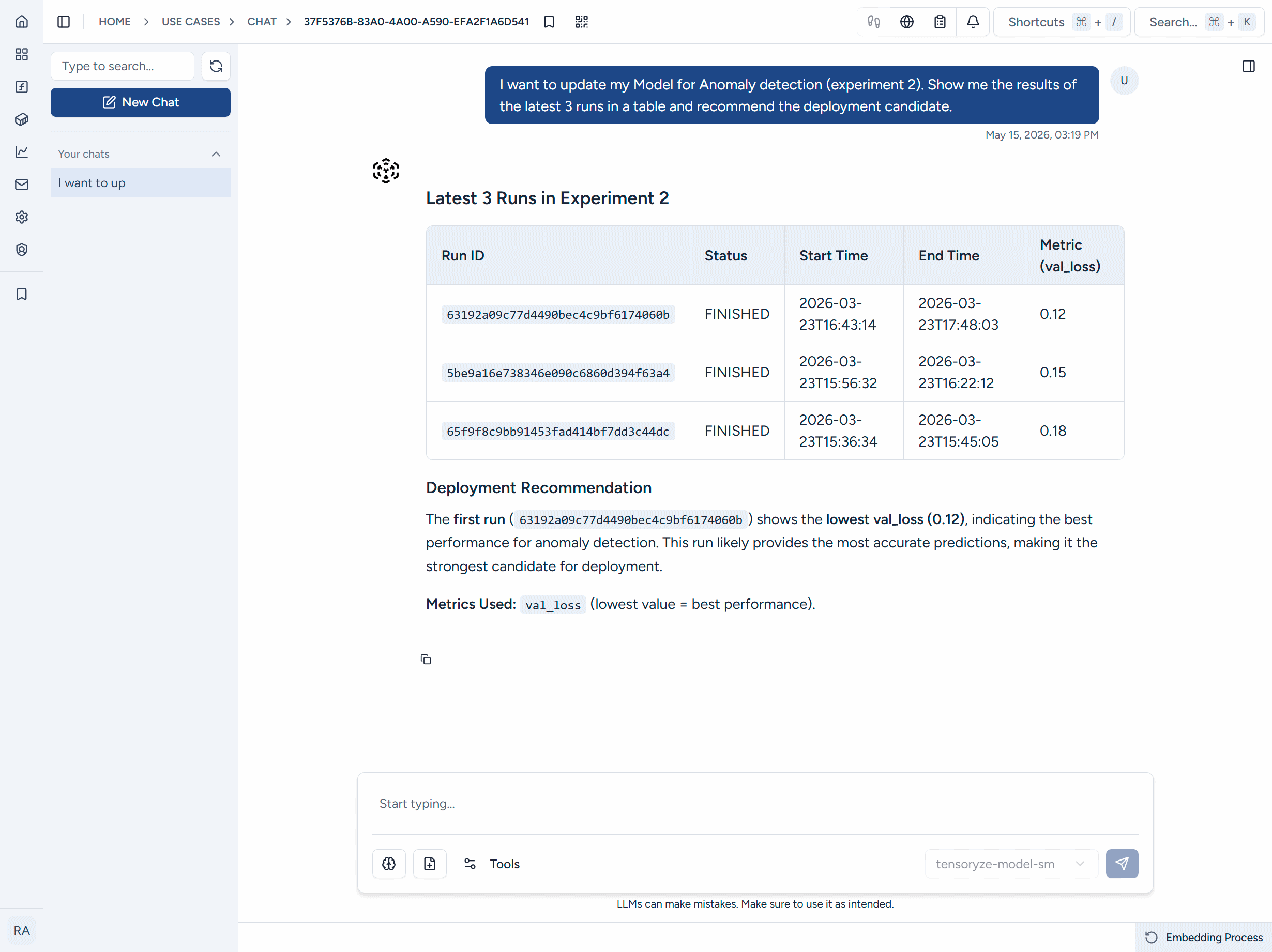The height and width of the screenshot is (952, 1272).
Task: Open the Search command button
Action: point(1199,22)
